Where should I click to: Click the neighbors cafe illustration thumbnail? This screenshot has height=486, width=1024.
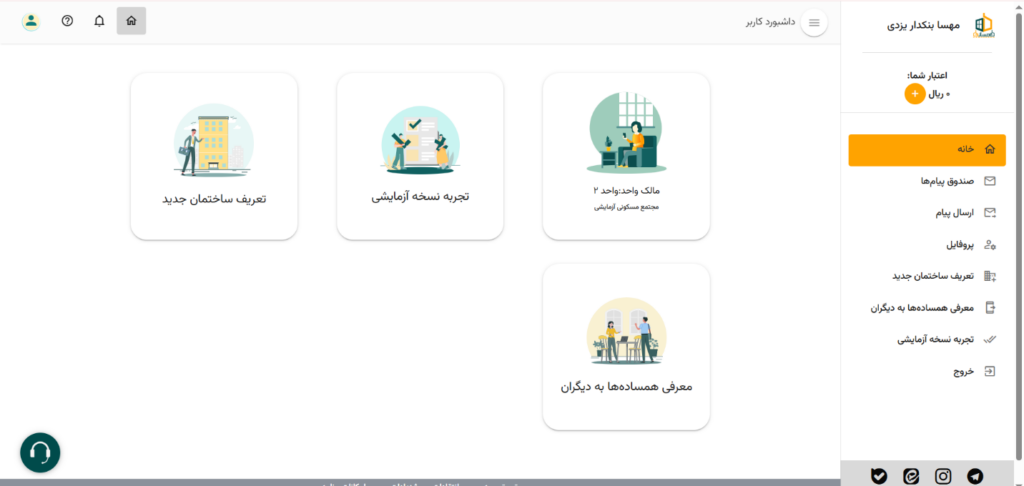[x=626, y=331]
